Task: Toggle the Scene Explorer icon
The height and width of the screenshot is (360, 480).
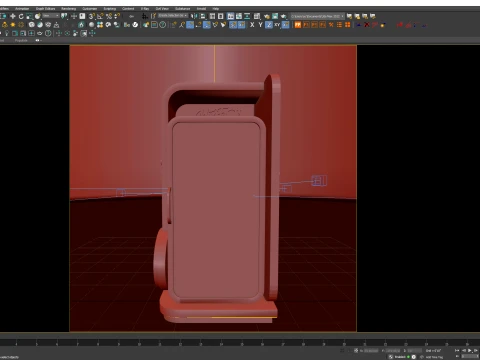Action: click(212, 16)
